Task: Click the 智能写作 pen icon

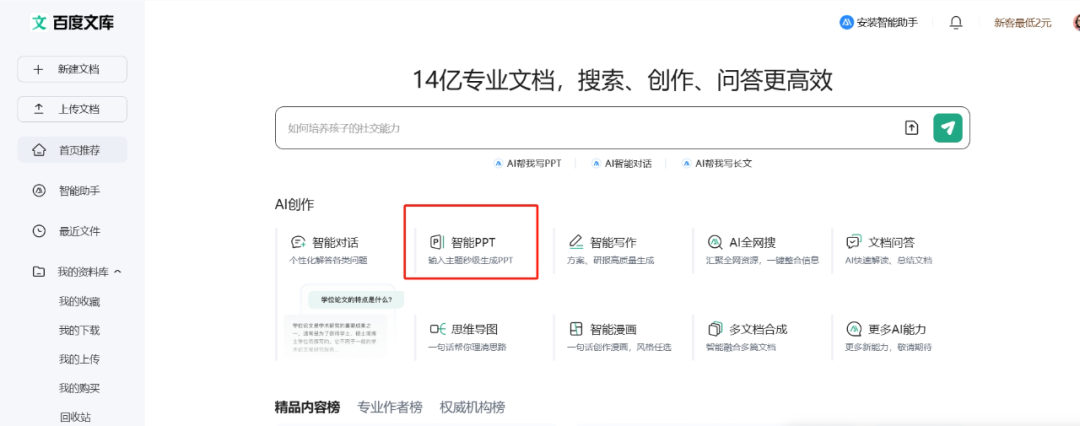Action: [x=576, y=243]
